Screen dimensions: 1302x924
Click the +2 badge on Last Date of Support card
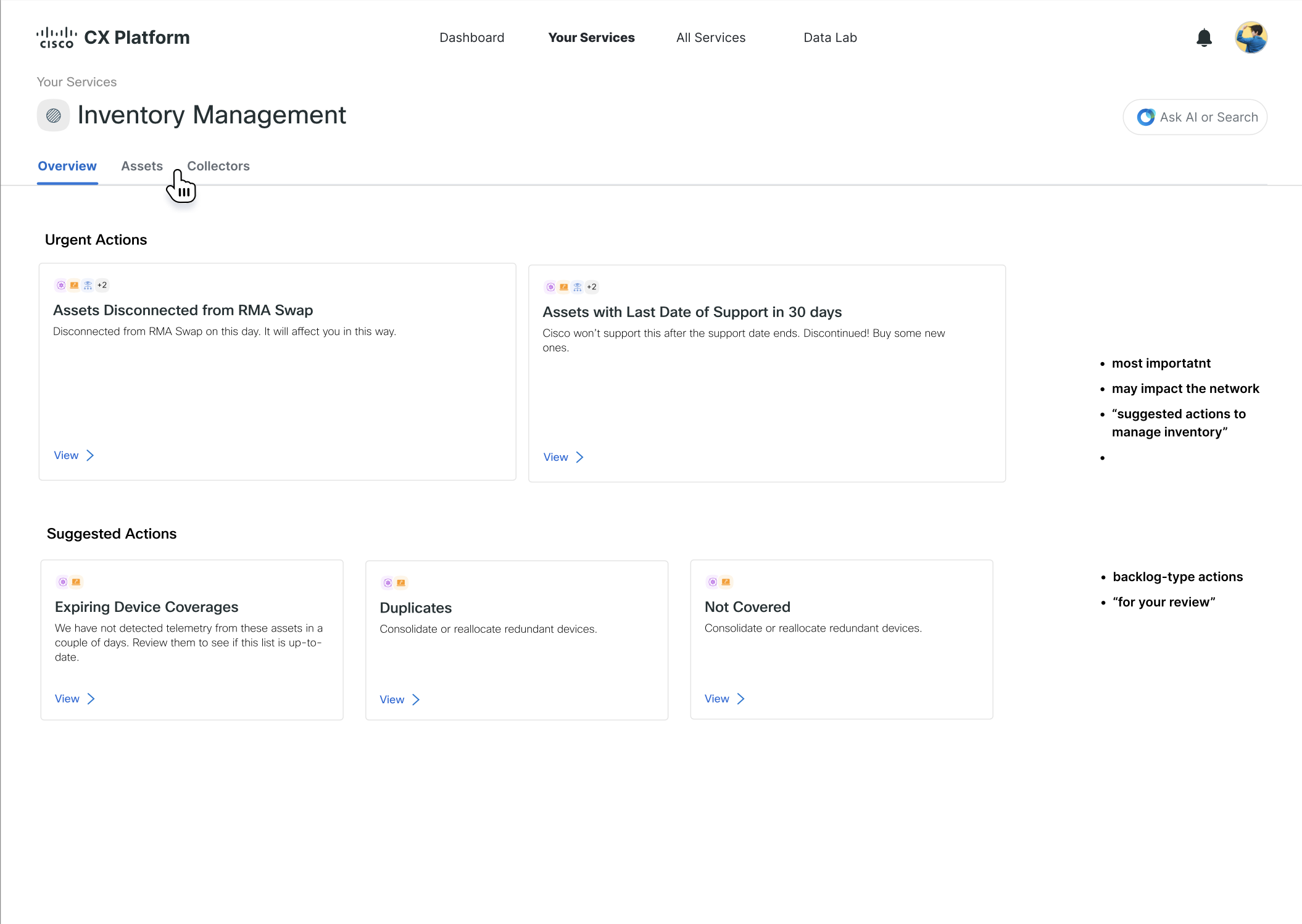pos(592,287)
